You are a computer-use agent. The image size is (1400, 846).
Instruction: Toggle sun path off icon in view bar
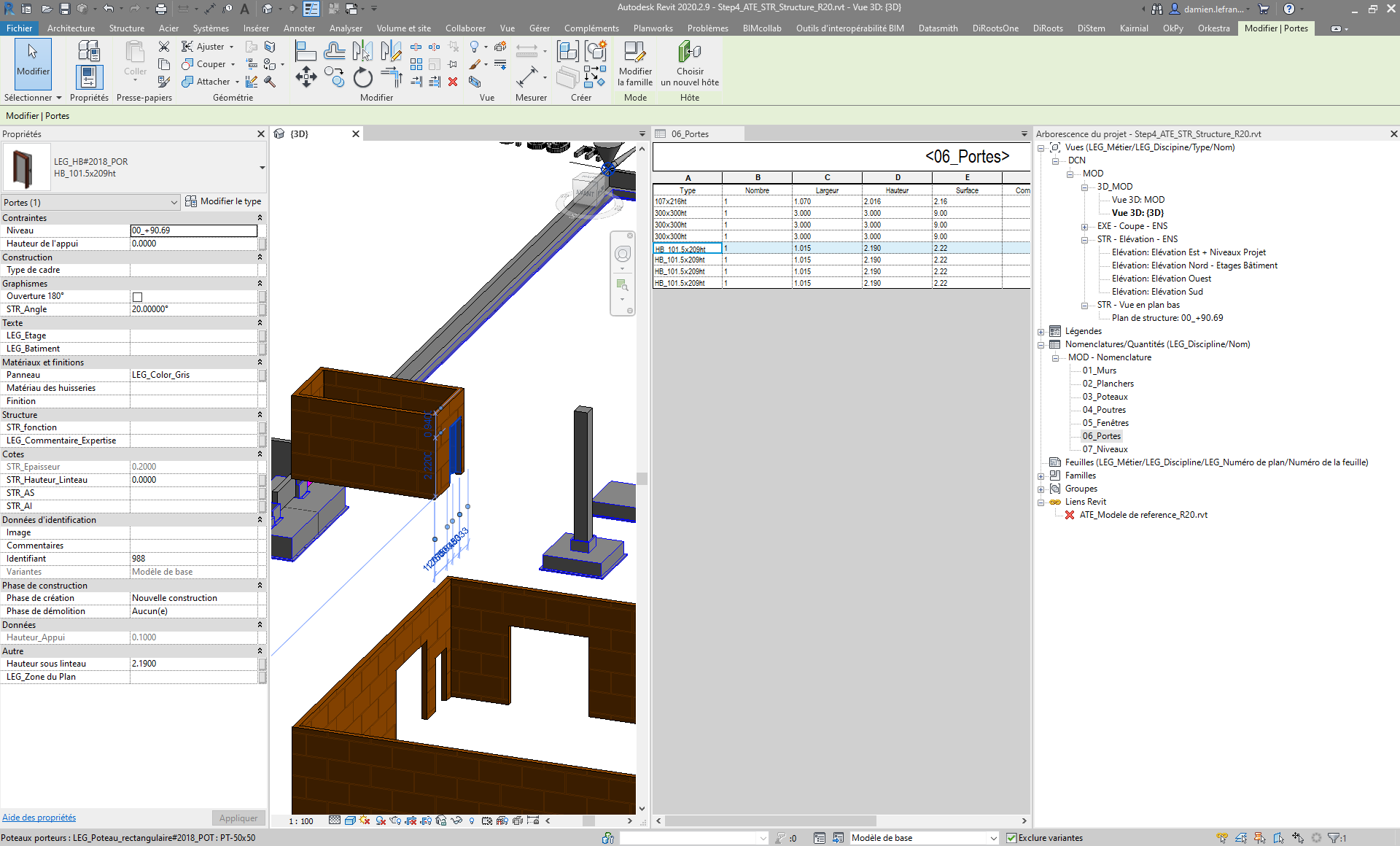click(365, 820)
